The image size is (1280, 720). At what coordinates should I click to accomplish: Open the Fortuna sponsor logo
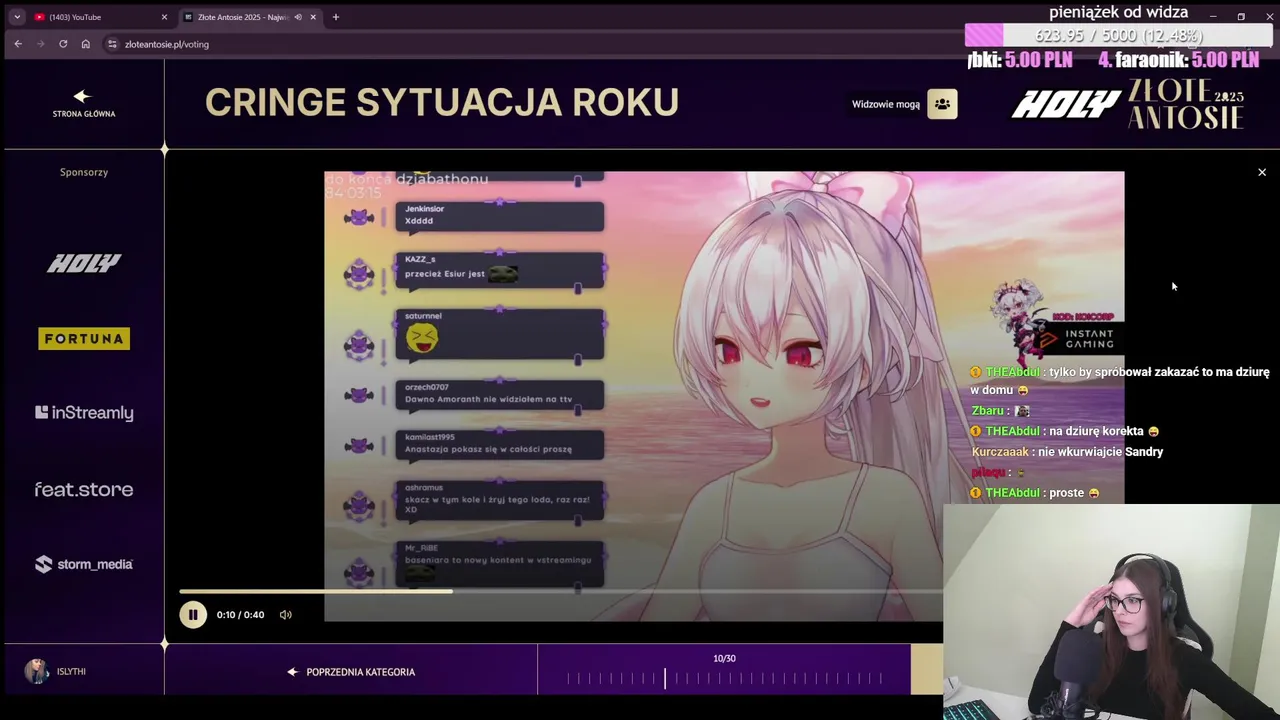click(84, 339)
